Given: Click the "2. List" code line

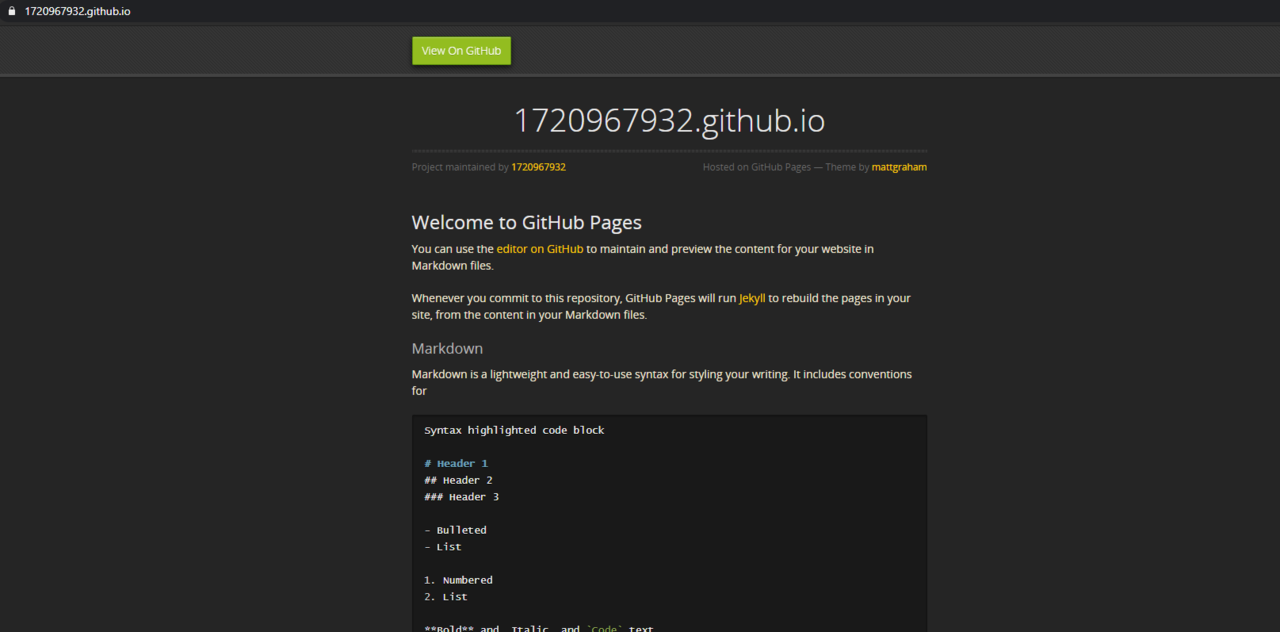Looking at the screenshot, I should click(445, 597).
